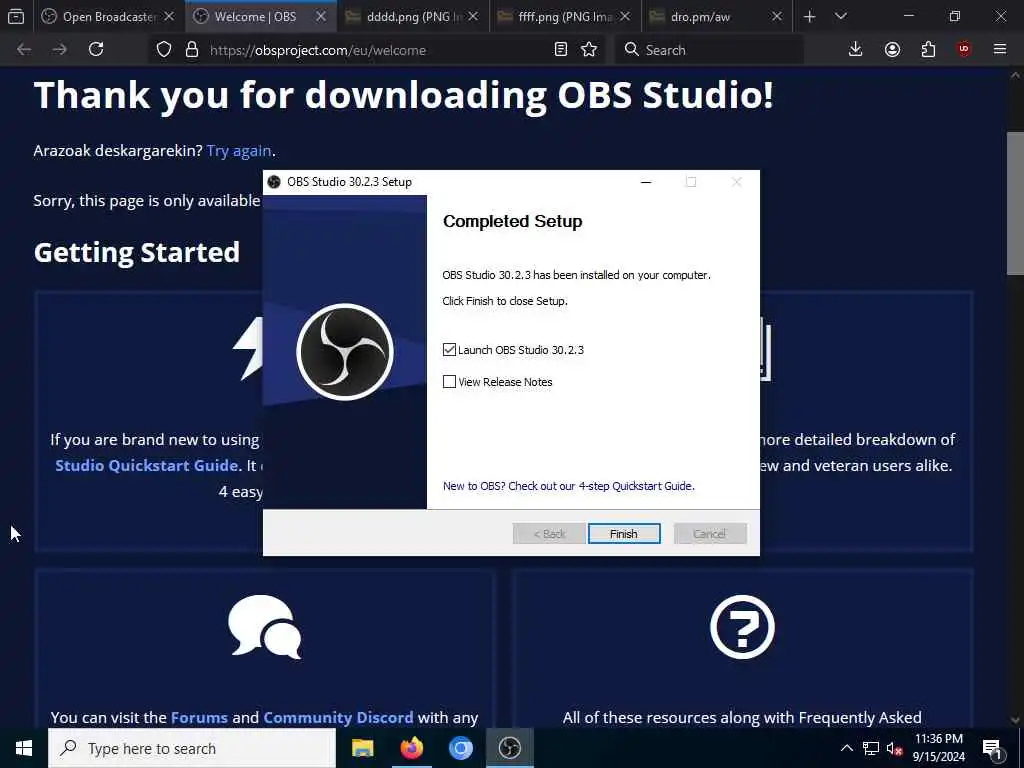Open File Explorer from the taskbar

[x=362, y=748]
